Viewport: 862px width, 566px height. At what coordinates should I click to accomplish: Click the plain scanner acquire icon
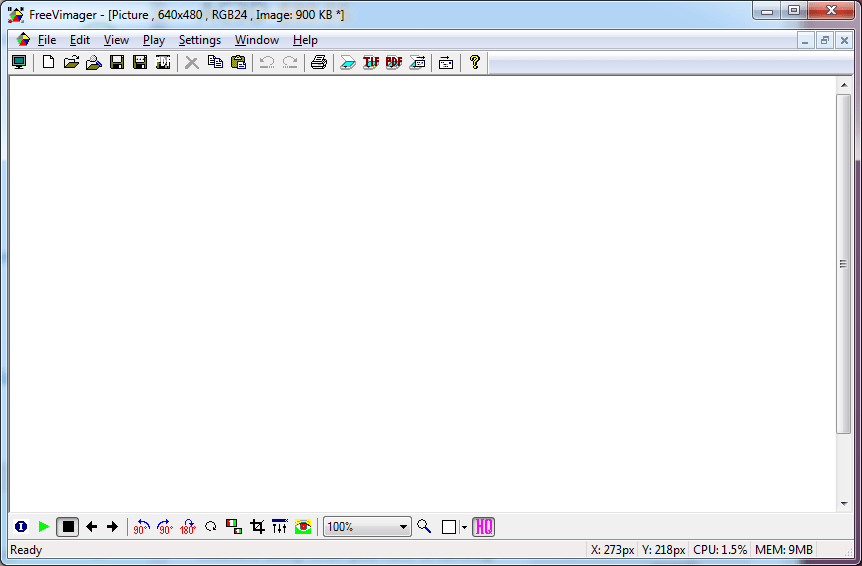(347, 63)
